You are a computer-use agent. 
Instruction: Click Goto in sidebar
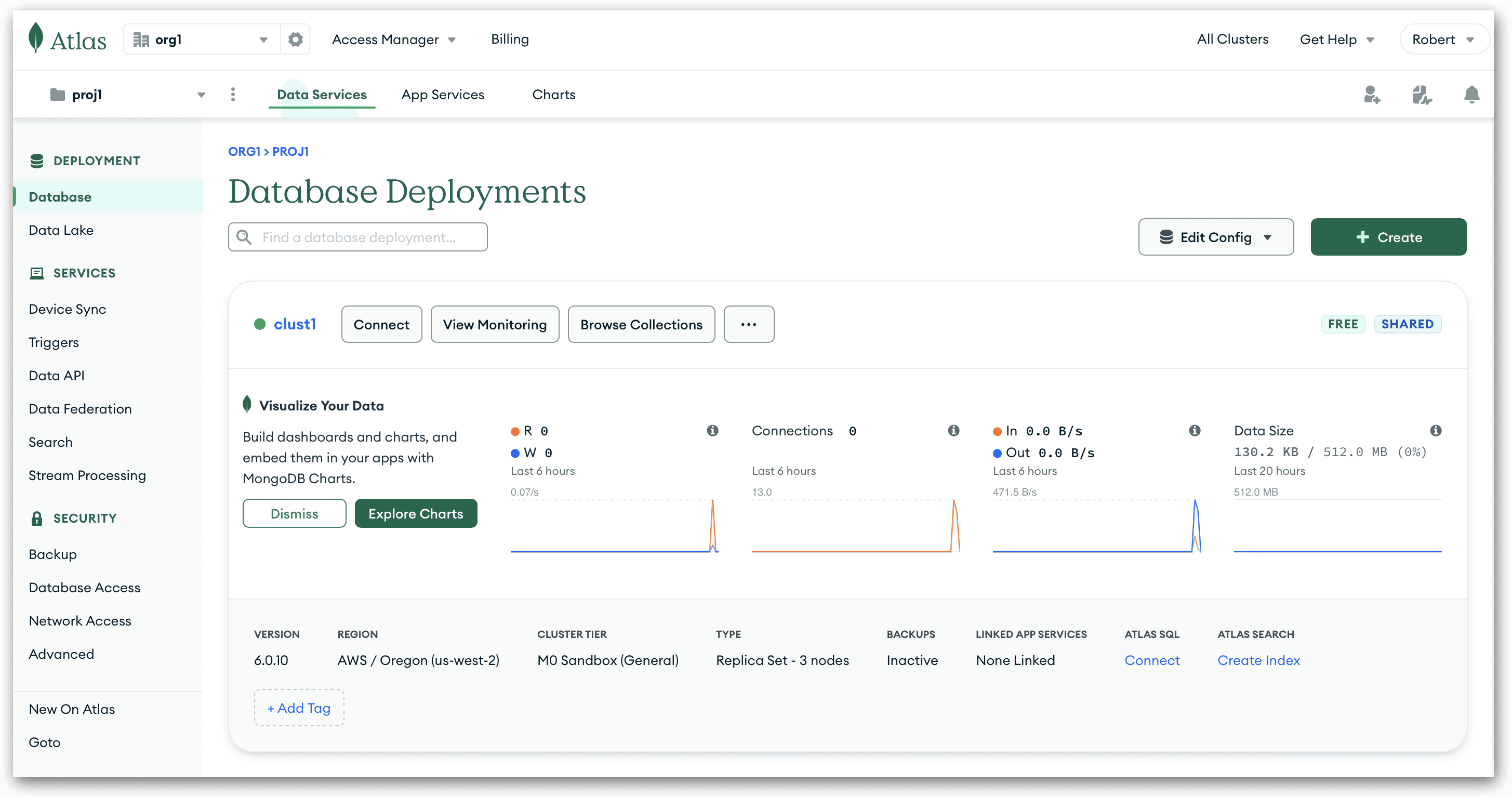pos(45,743)
